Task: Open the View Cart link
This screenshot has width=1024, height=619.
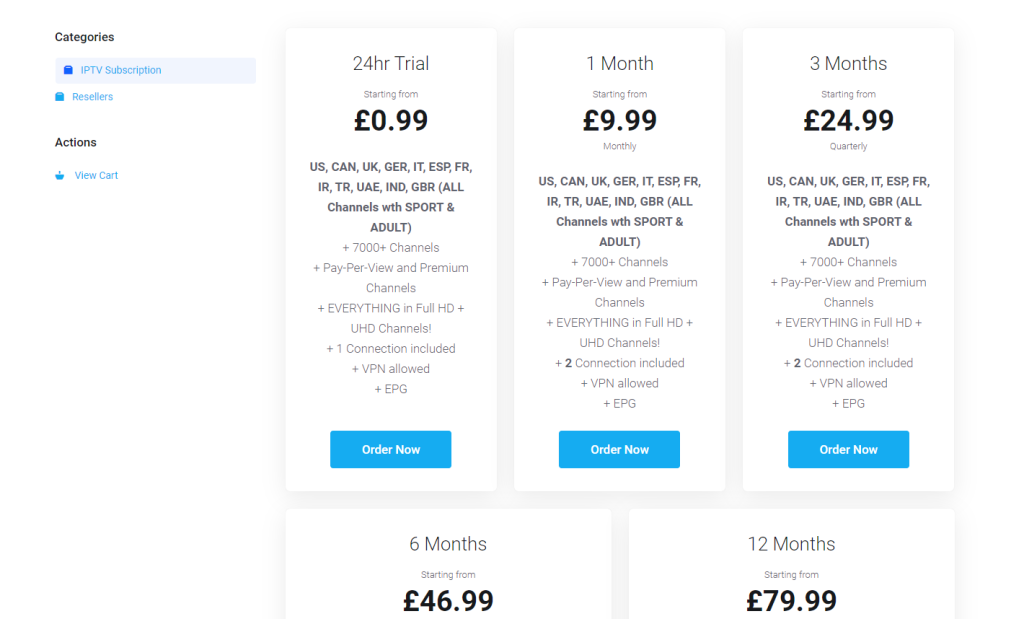Action: [96, 175]
